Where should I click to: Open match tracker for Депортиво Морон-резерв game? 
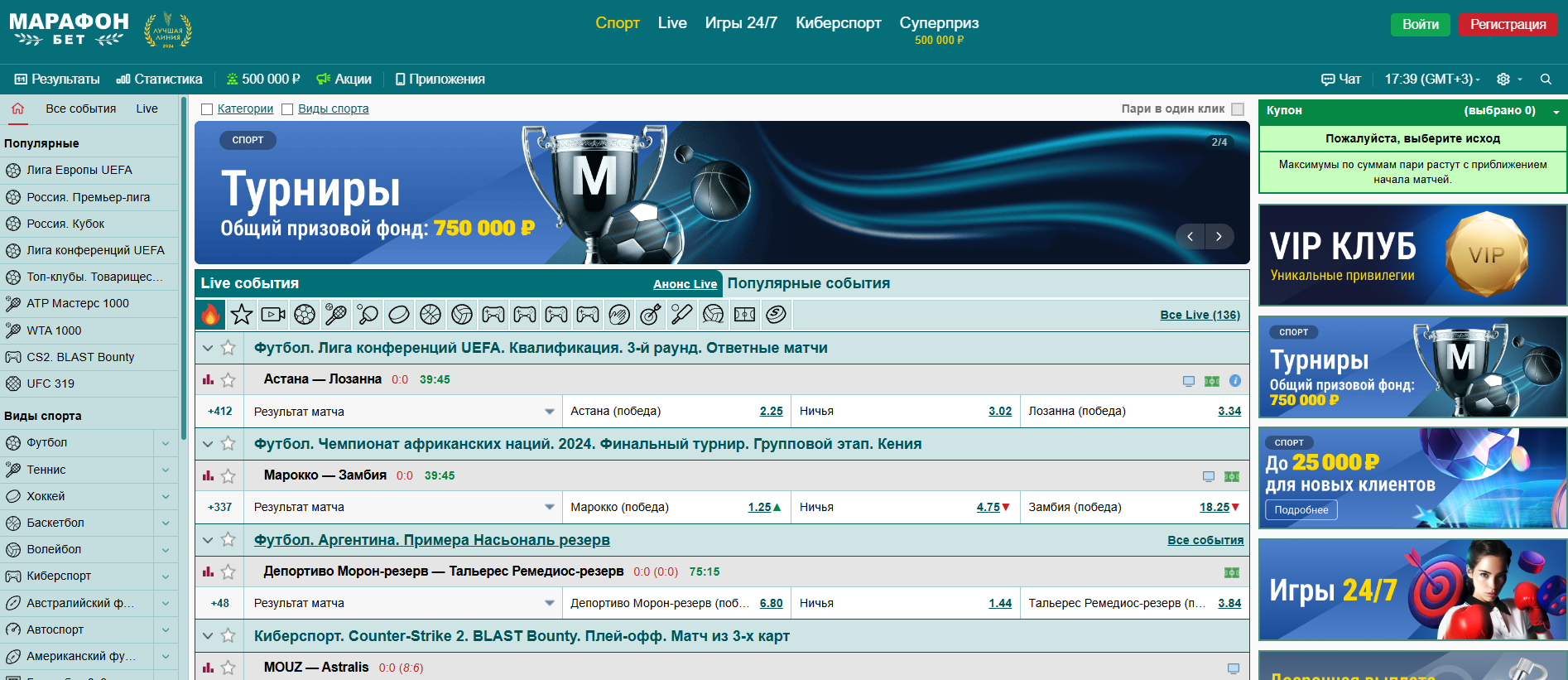click(1232, 573)
